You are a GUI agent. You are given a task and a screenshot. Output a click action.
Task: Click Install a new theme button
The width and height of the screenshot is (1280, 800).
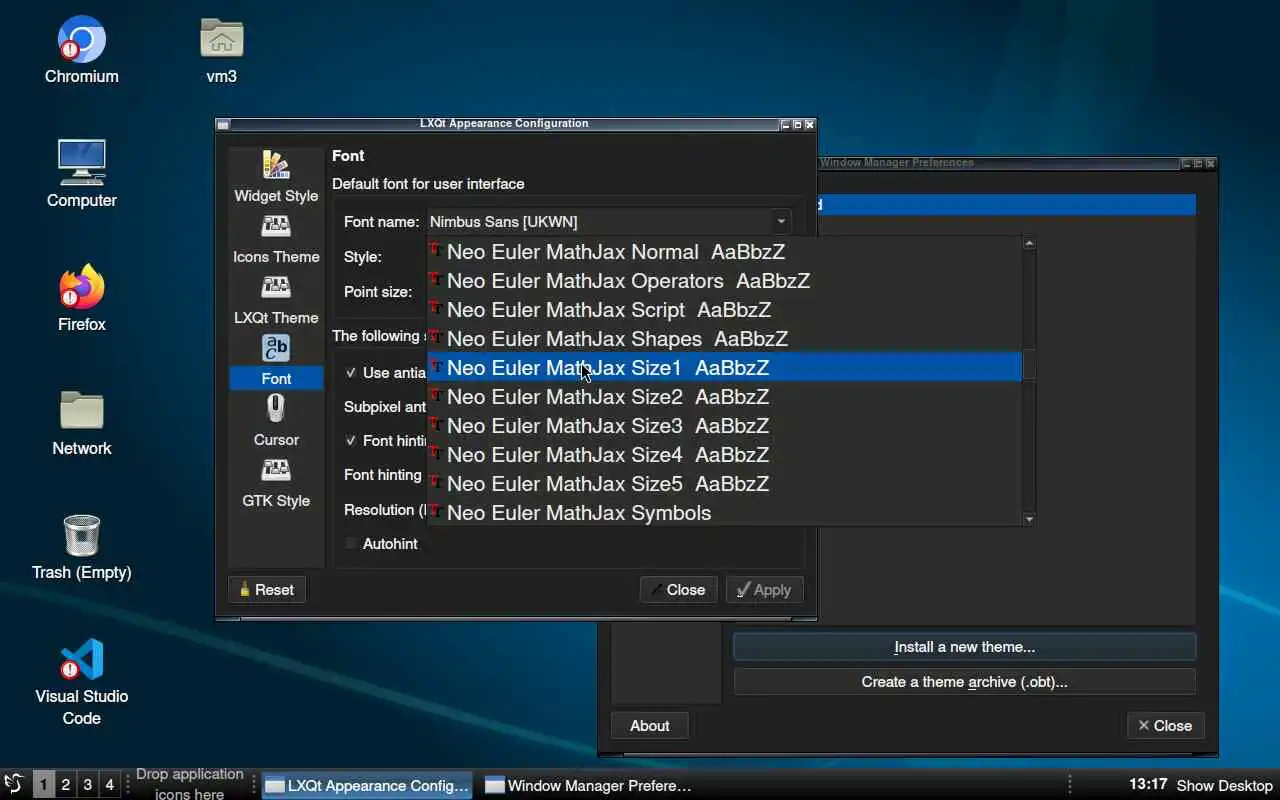coord(964,647)
